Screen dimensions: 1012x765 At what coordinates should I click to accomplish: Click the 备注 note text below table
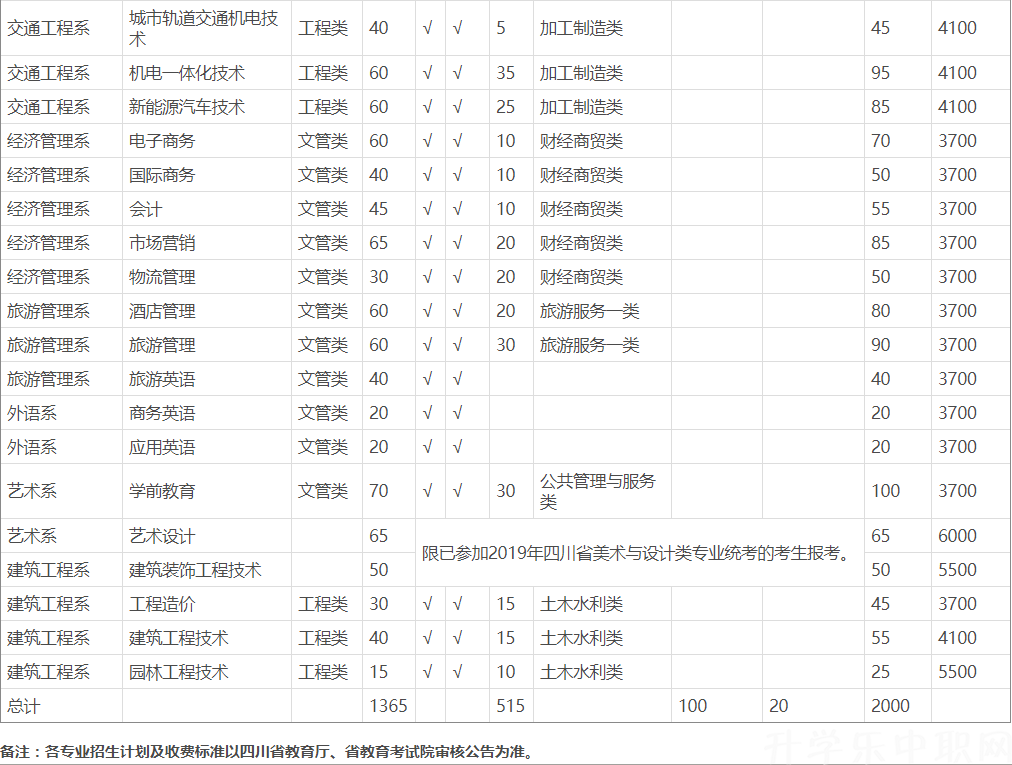pyautogui.click(x=267, y=751)
